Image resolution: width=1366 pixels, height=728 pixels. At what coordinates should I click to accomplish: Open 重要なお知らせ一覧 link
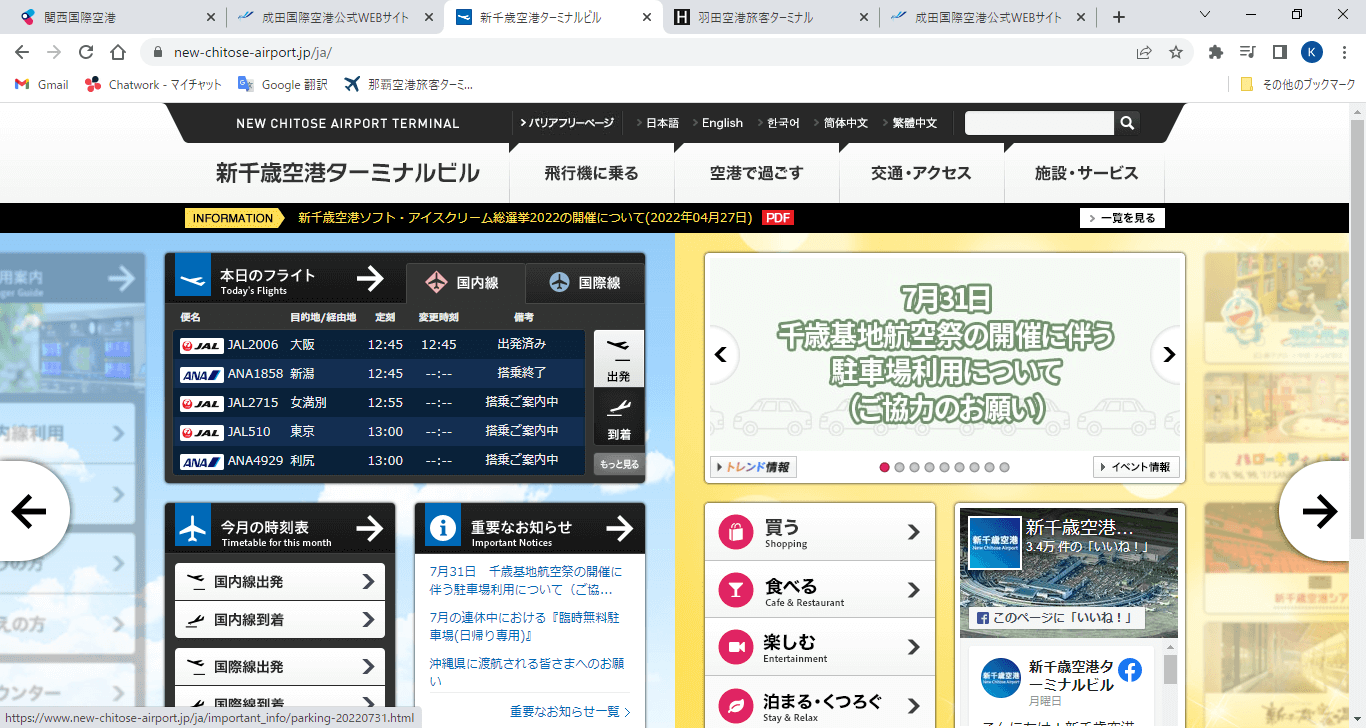coord(570,712)
